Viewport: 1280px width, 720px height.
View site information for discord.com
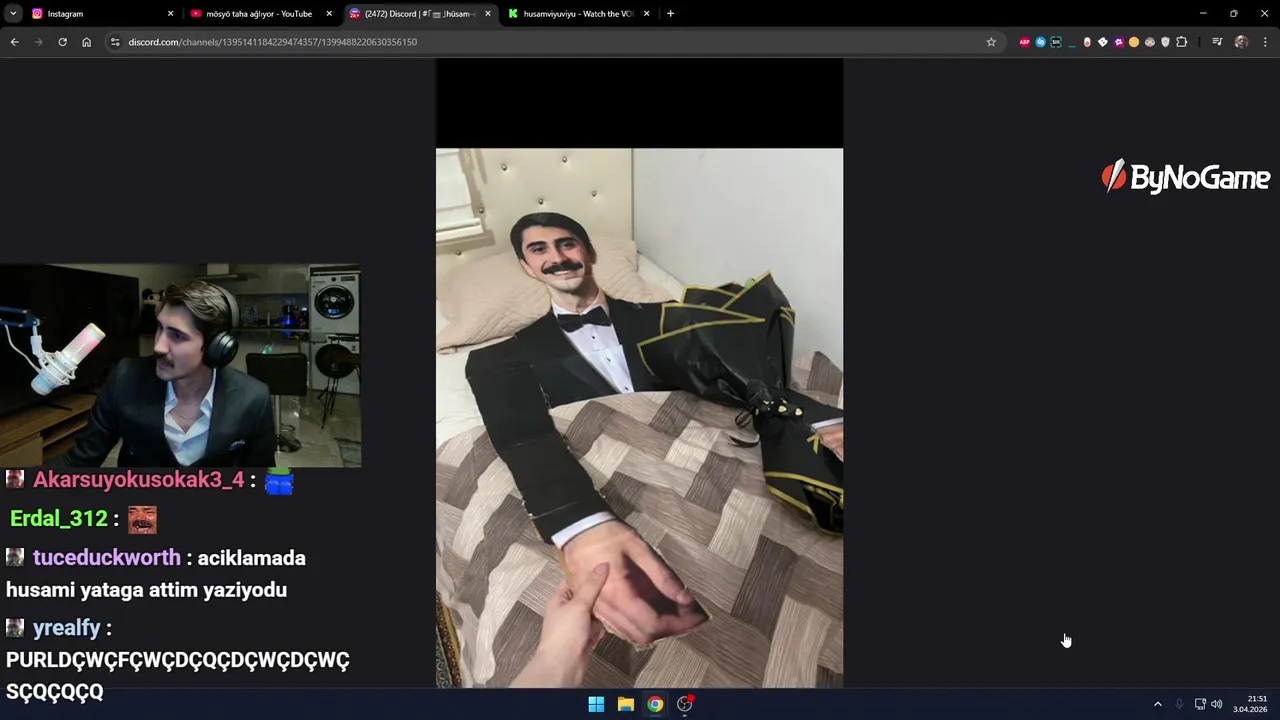115,42
